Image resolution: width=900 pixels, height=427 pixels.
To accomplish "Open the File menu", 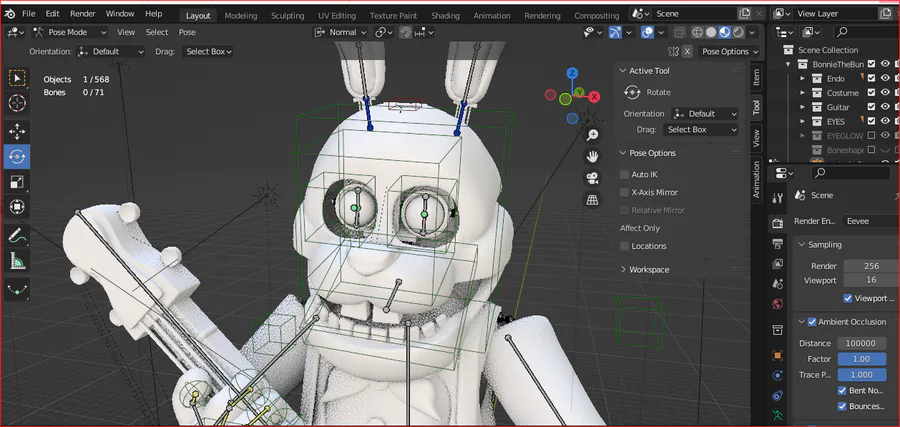I will click(29, 14).
